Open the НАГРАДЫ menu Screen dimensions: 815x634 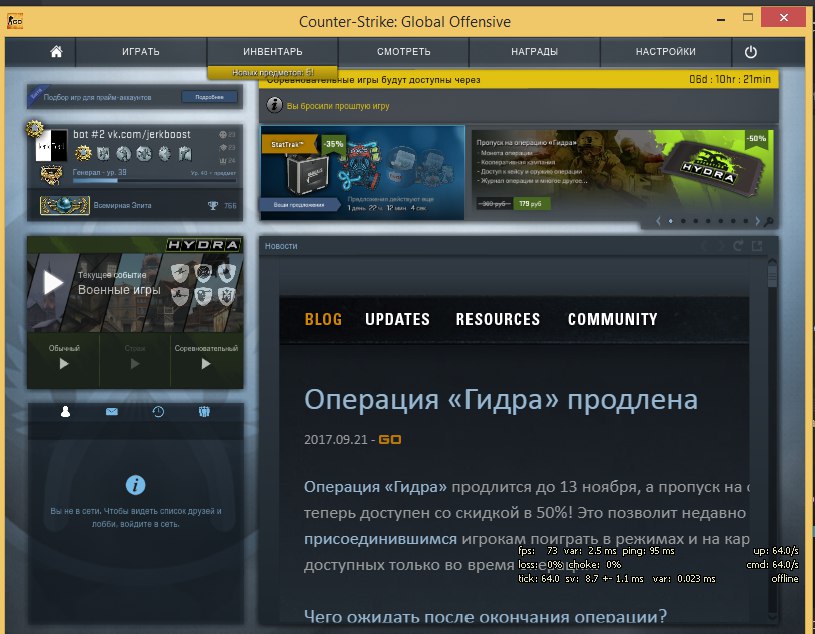pos(534,51)
